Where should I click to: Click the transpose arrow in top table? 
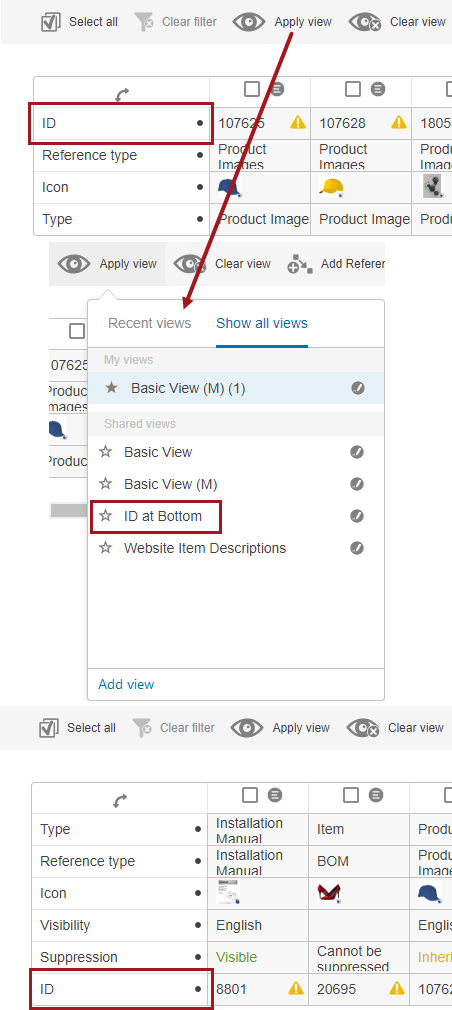[x=122, y=95]
